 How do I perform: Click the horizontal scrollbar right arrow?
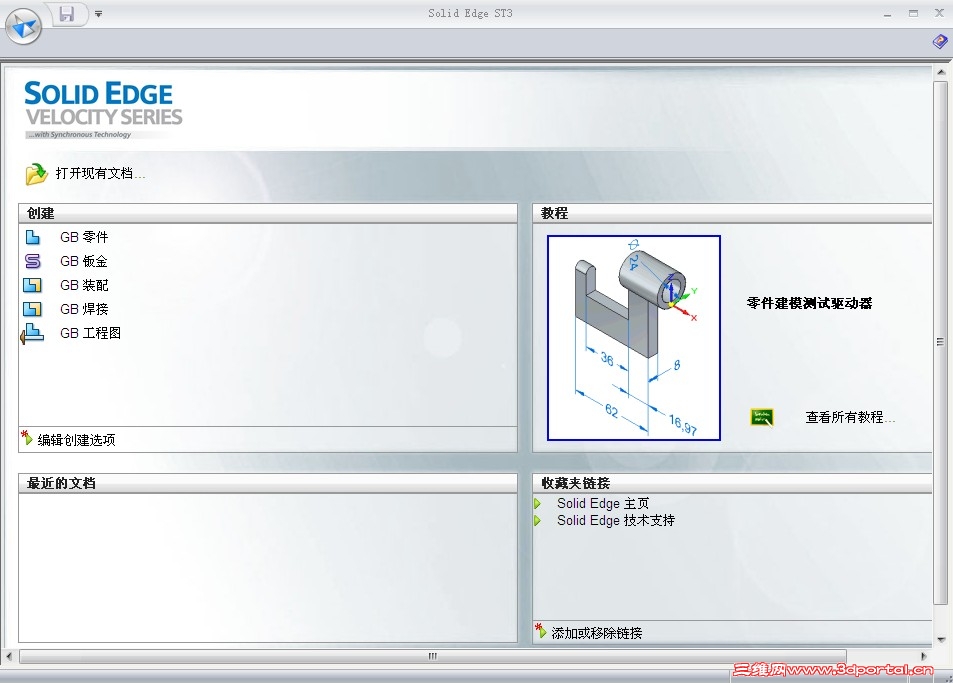pyautogui.click(x=924, y=656)
